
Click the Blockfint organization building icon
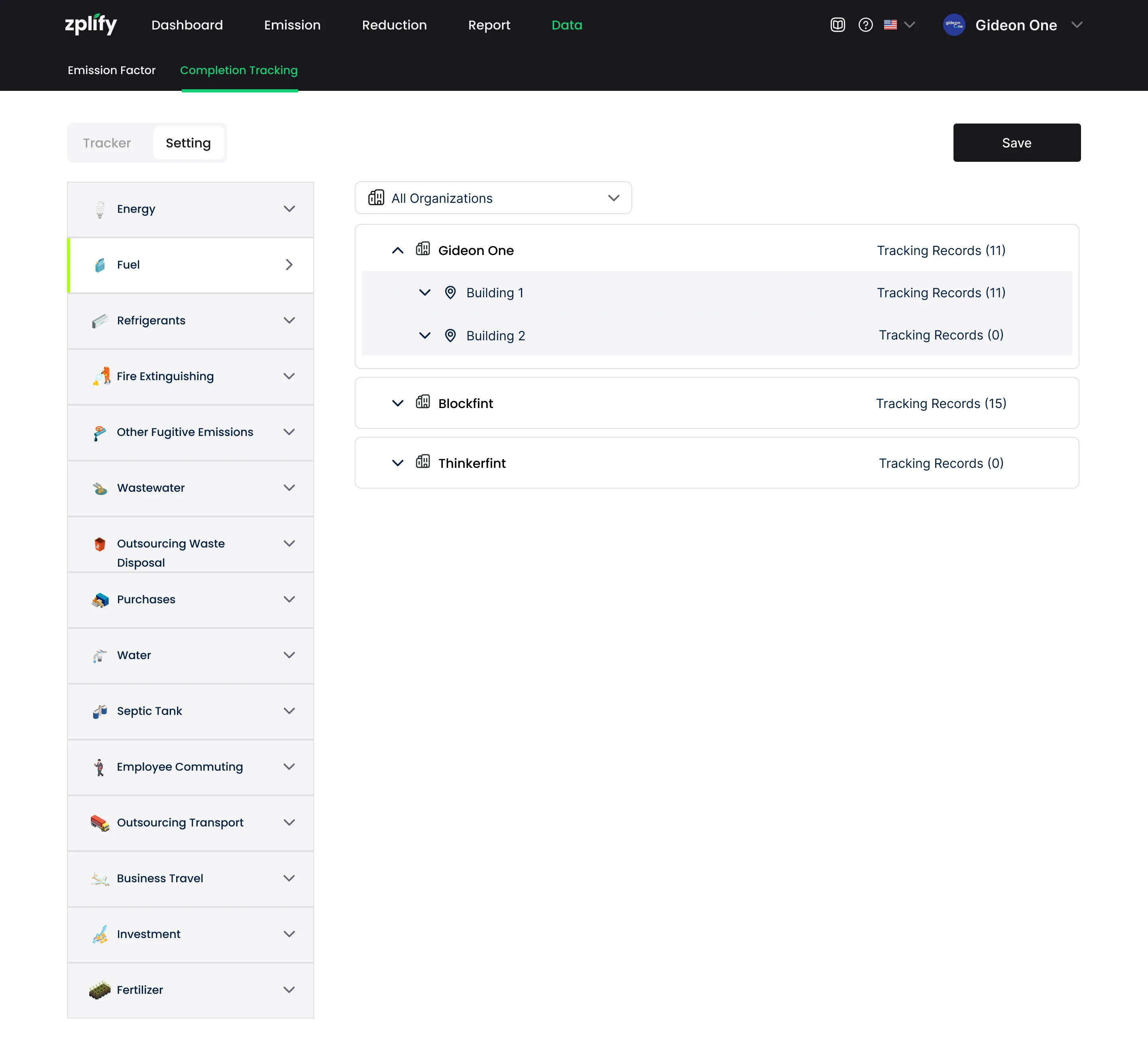423,402
